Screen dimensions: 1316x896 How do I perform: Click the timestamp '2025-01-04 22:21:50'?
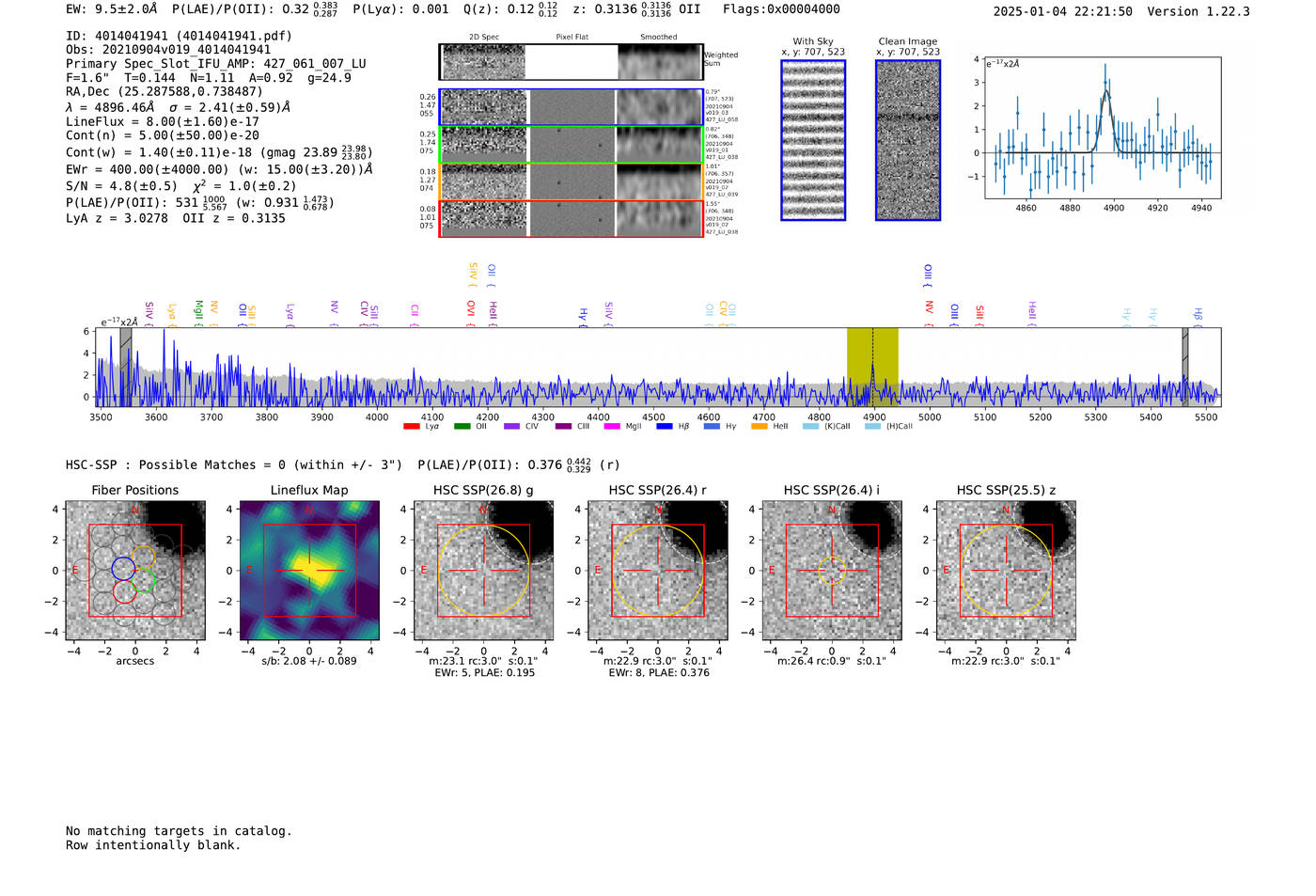point(1063,11)
